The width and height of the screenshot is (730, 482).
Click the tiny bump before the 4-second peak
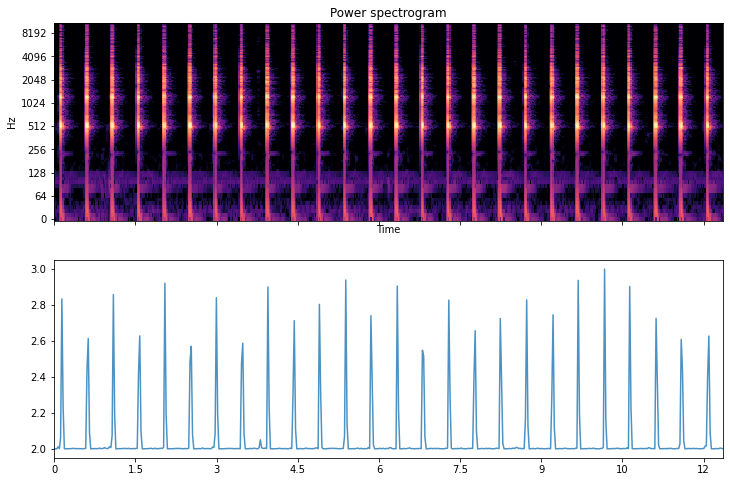coord(260,440)
